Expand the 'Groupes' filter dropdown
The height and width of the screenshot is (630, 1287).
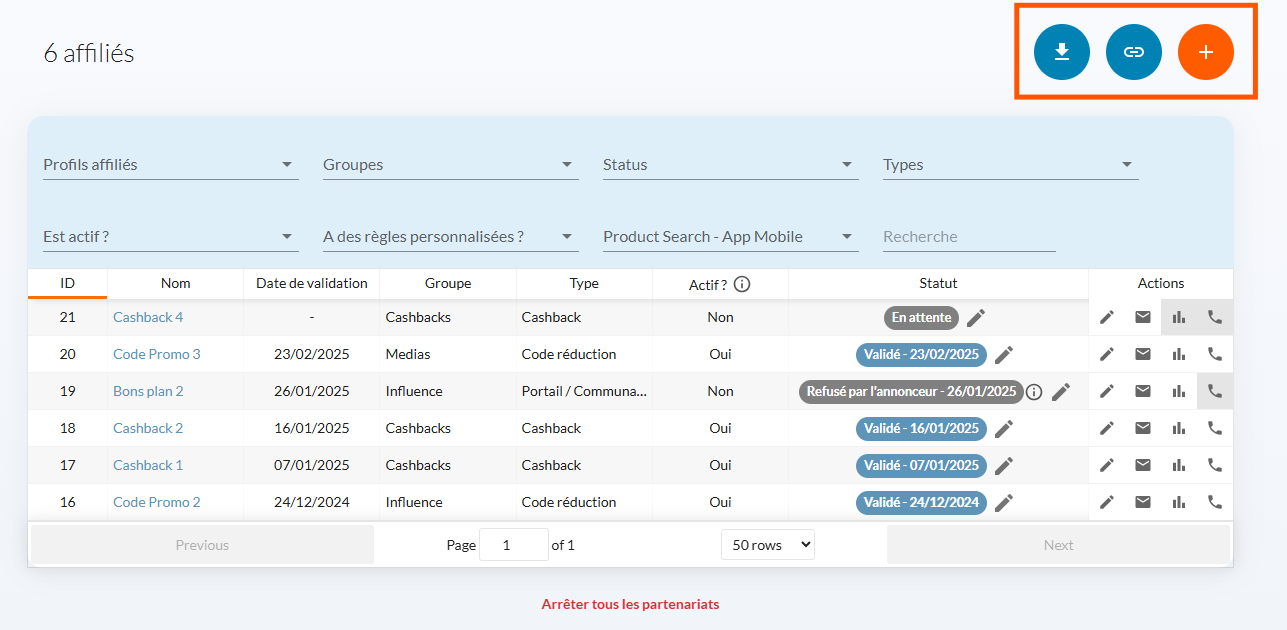451,165
